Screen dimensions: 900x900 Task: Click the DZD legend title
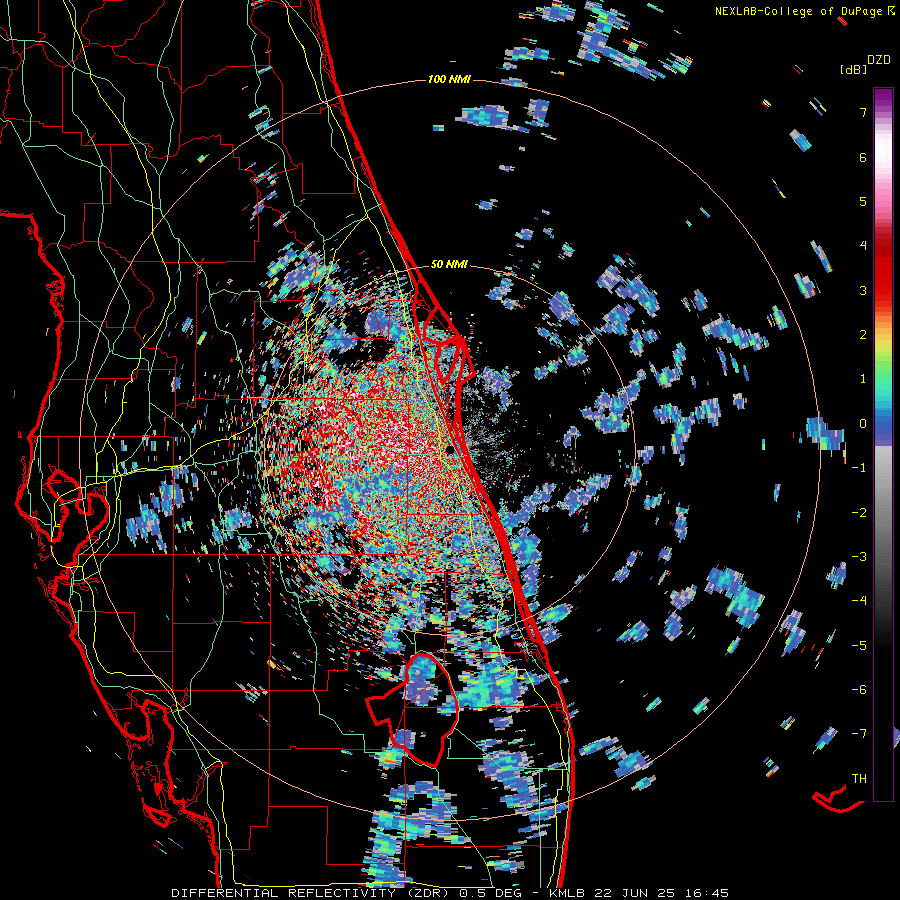point(879,60)
